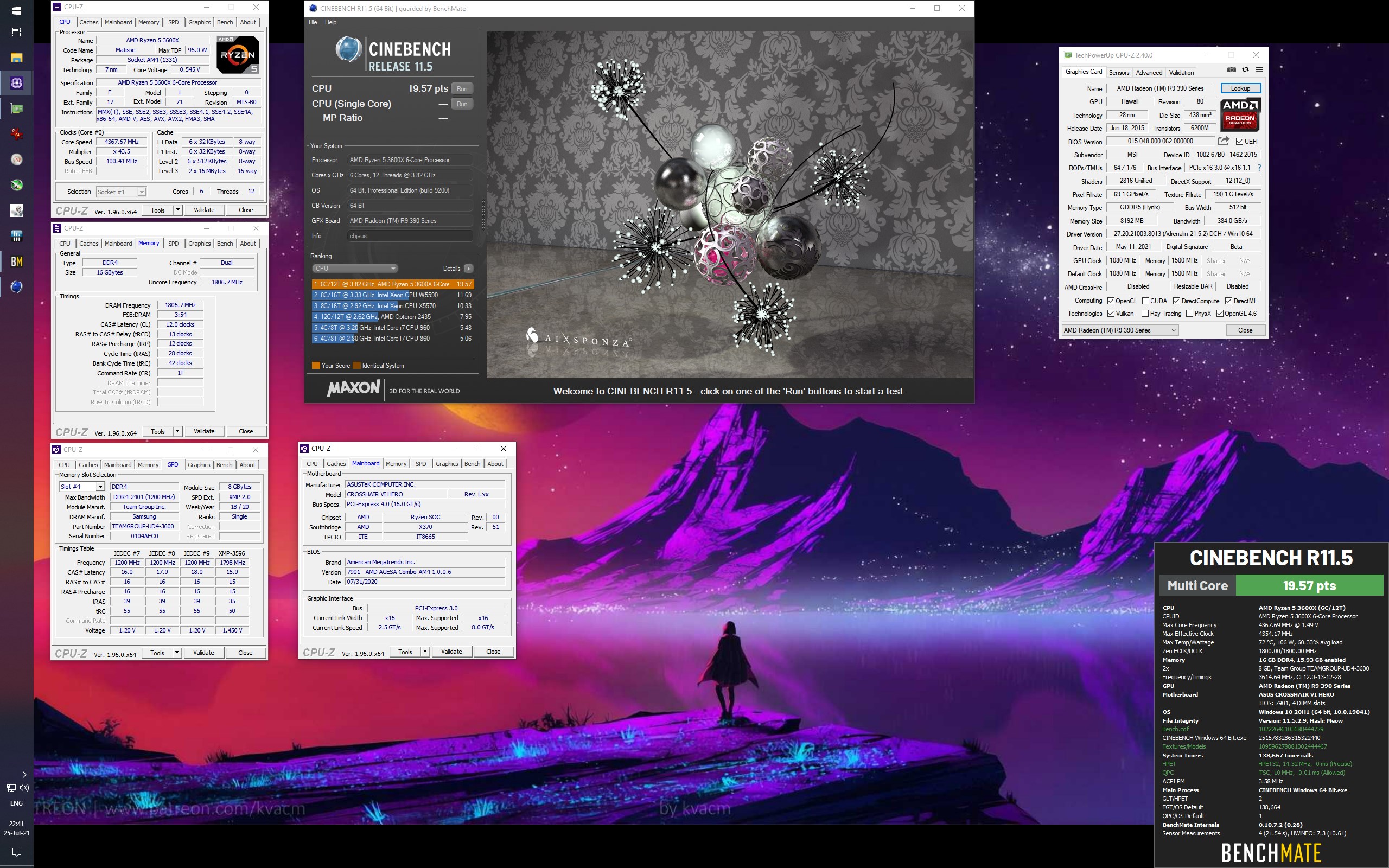
Task: Switch to the GPU-Z Advanced tab
Action: coord(1149,72)
